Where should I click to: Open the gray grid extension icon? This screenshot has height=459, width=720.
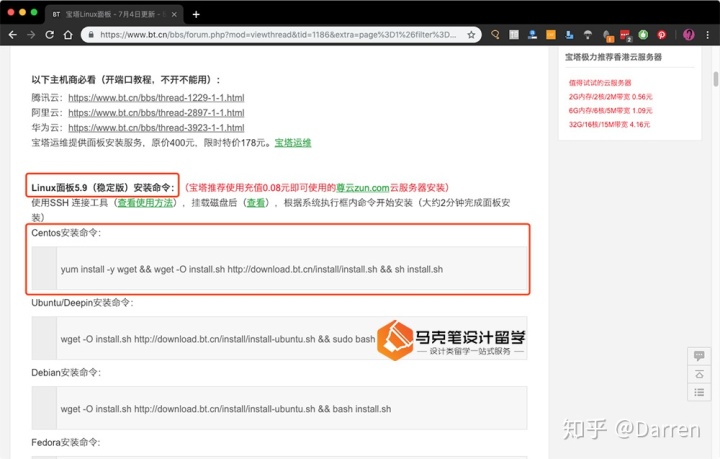514,35
